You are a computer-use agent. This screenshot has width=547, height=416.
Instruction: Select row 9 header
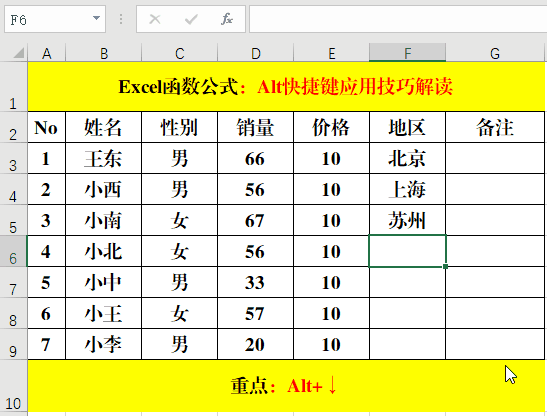pos(13,344)
